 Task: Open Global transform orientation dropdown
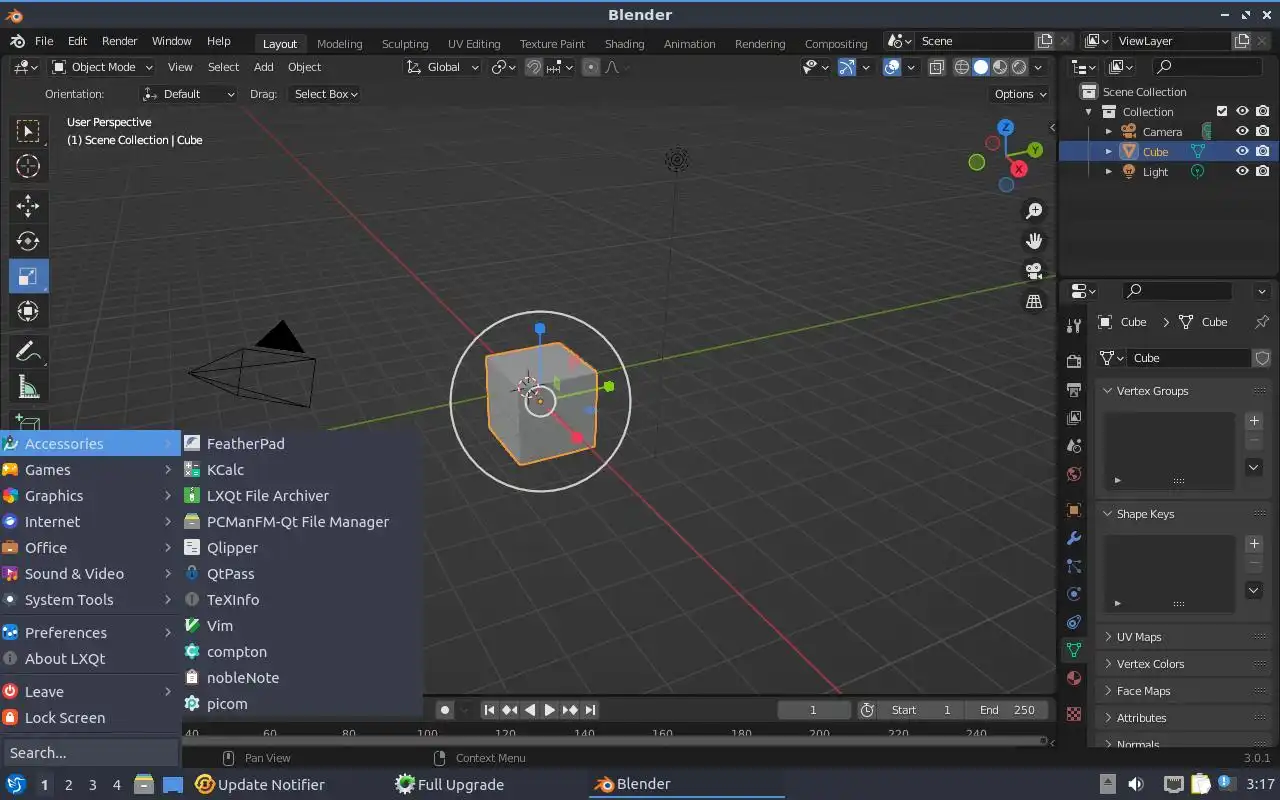[443, 67]
